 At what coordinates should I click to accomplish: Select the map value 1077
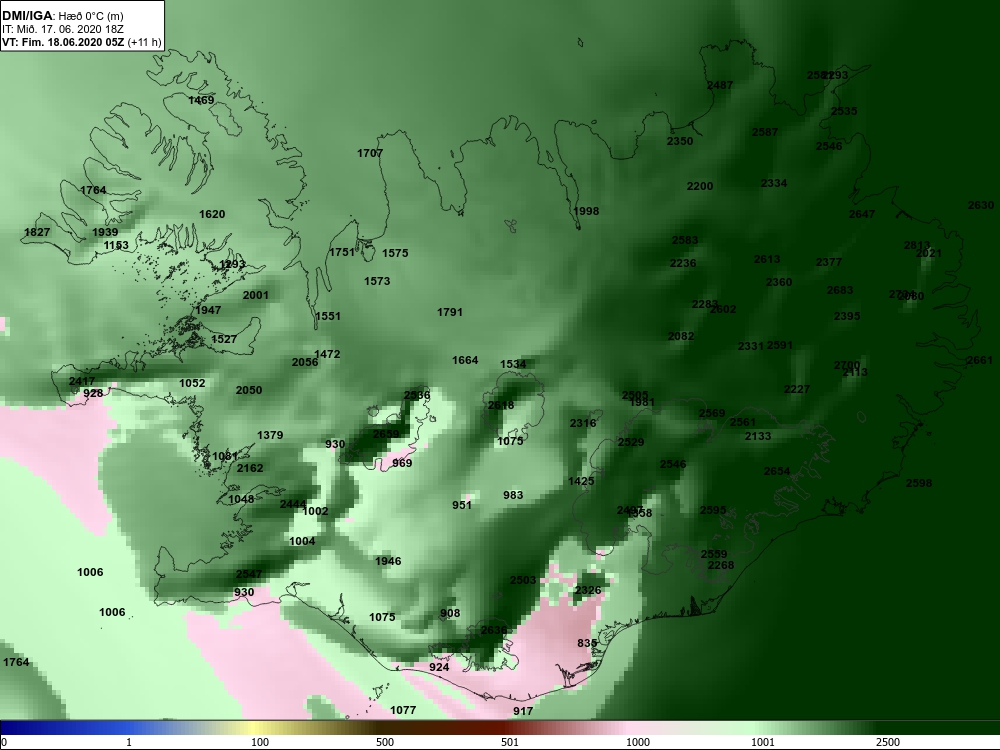[x=403, y=710]
